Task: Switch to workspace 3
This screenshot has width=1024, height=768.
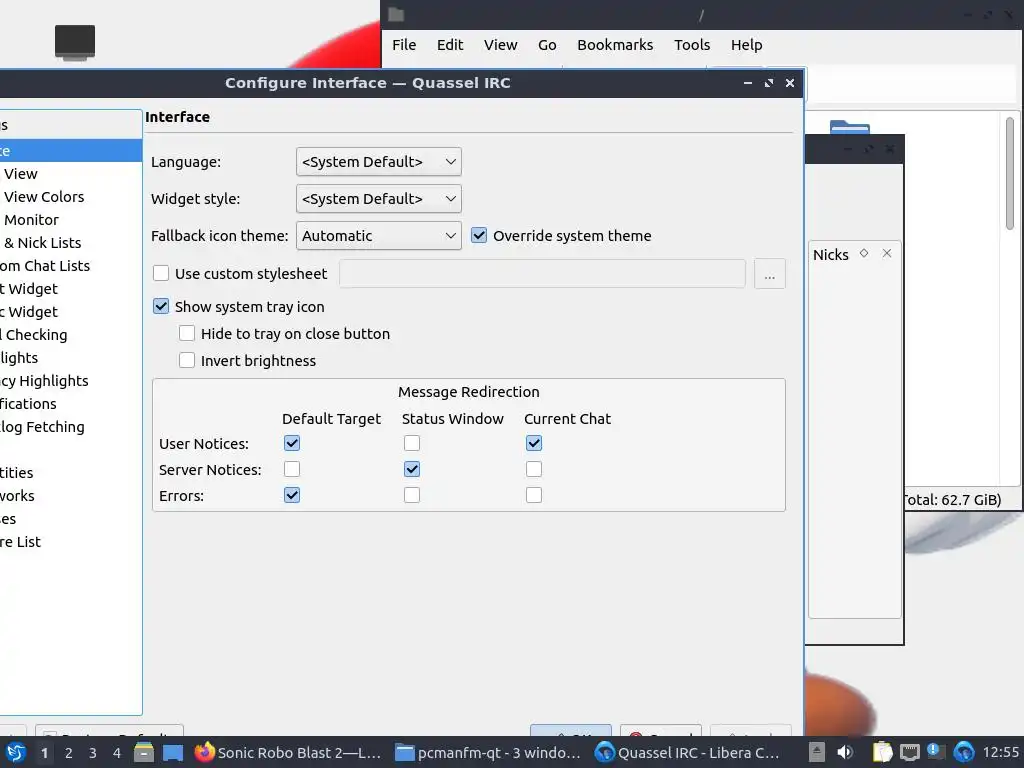Action: coord(93,752)
